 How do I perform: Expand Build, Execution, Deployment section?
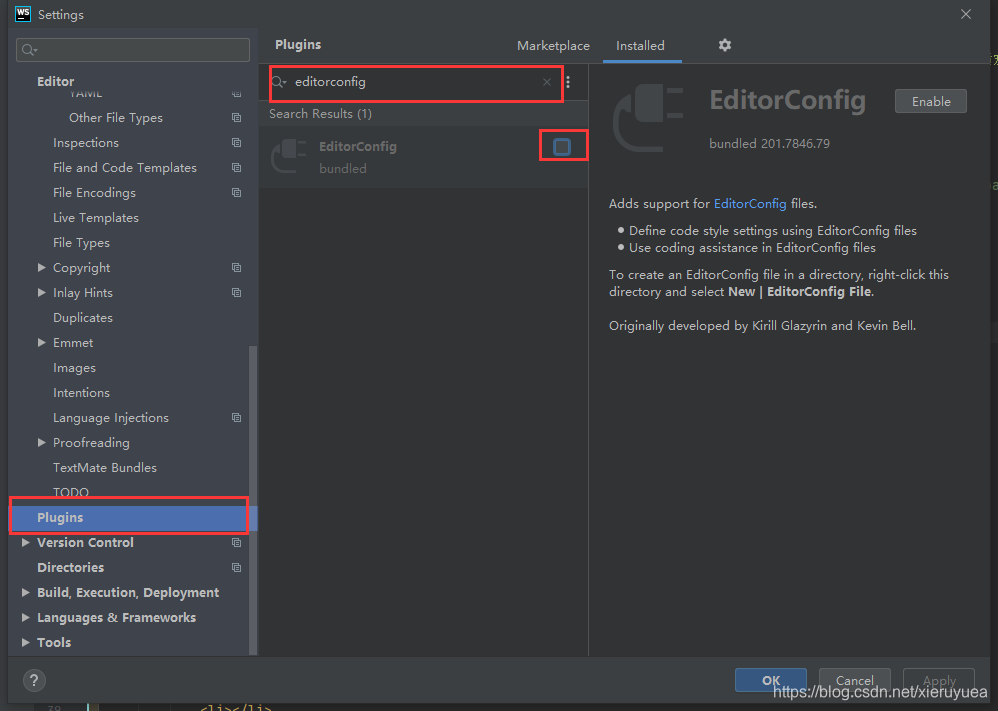(x=25, y=593)
